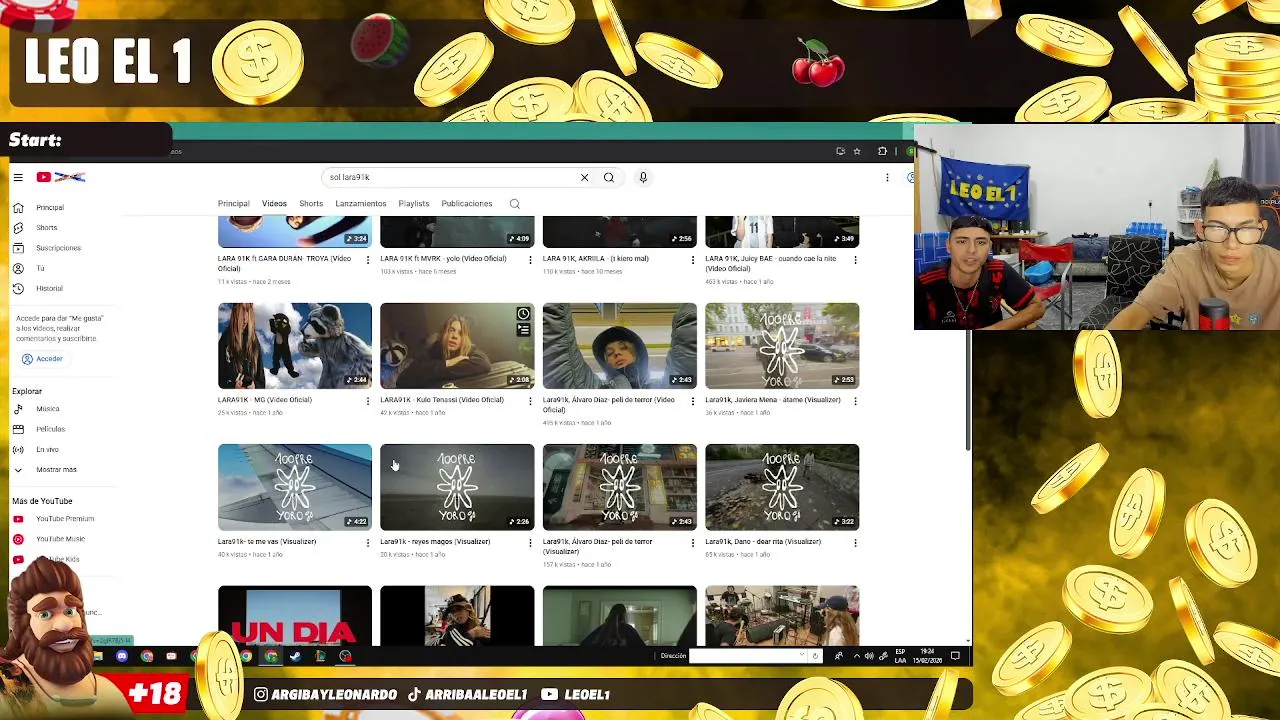This screenshot has width=1280, height=720.
Task: Play the UN DIA thumbnail
Action: click(x=295, y=616)
